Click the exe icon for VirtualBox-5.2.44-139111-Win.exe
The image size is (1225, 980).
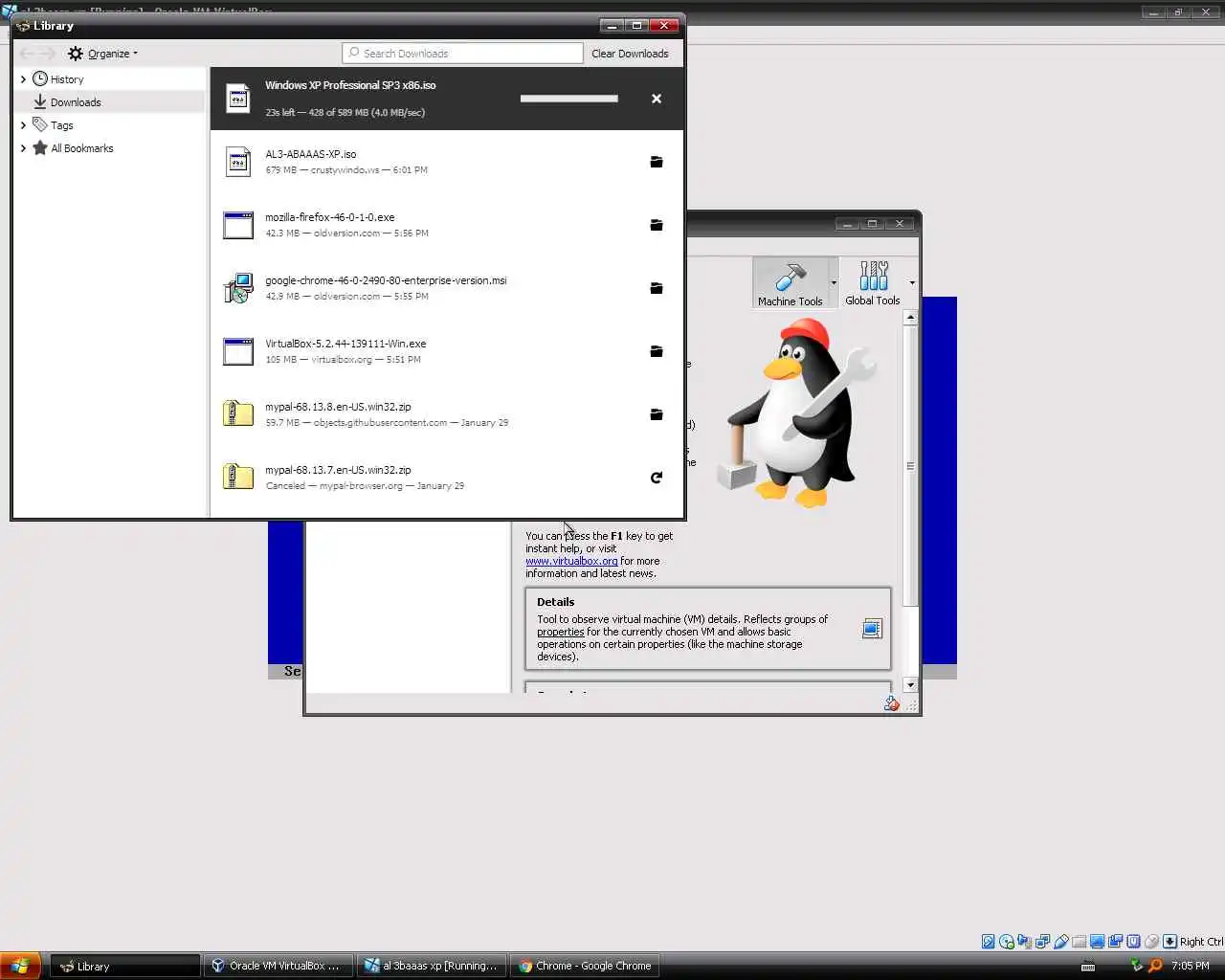[x=238, y=351]
